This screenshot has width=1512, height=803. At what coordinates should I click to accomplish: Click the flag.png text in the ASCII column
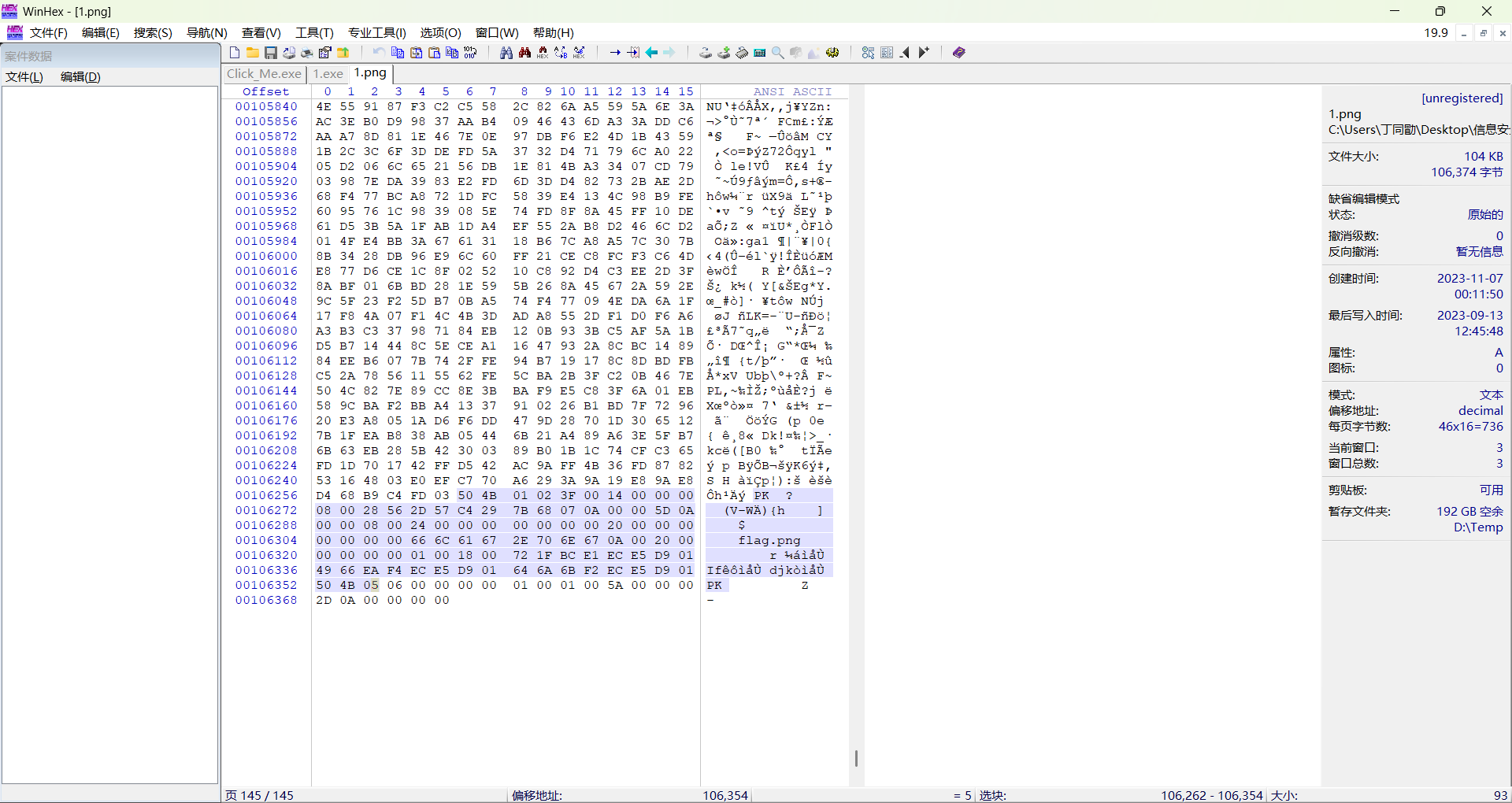pyautogui.click(x=769, y=541)
